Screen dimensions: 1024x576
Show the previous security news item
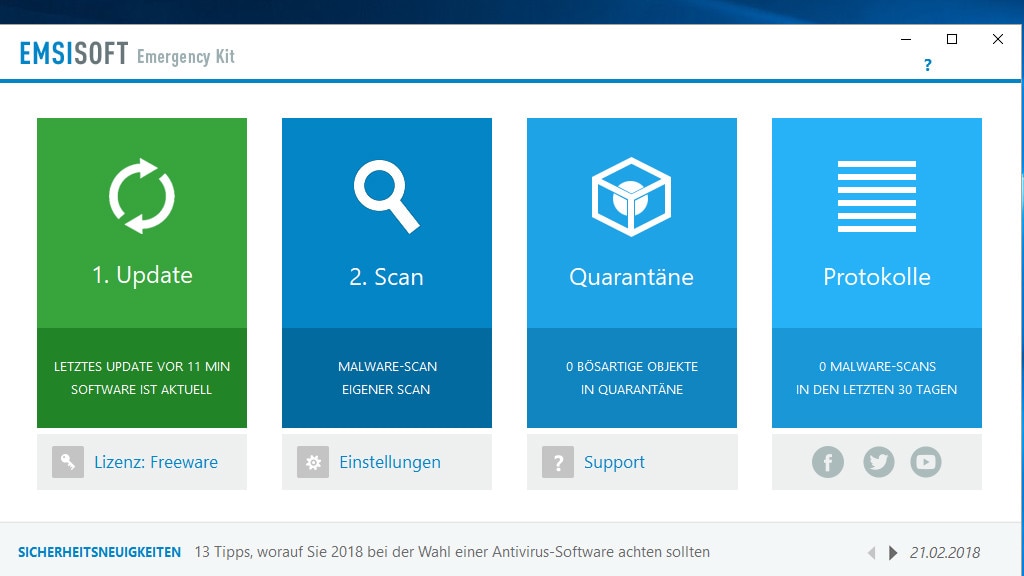click(x=871, y=552)
